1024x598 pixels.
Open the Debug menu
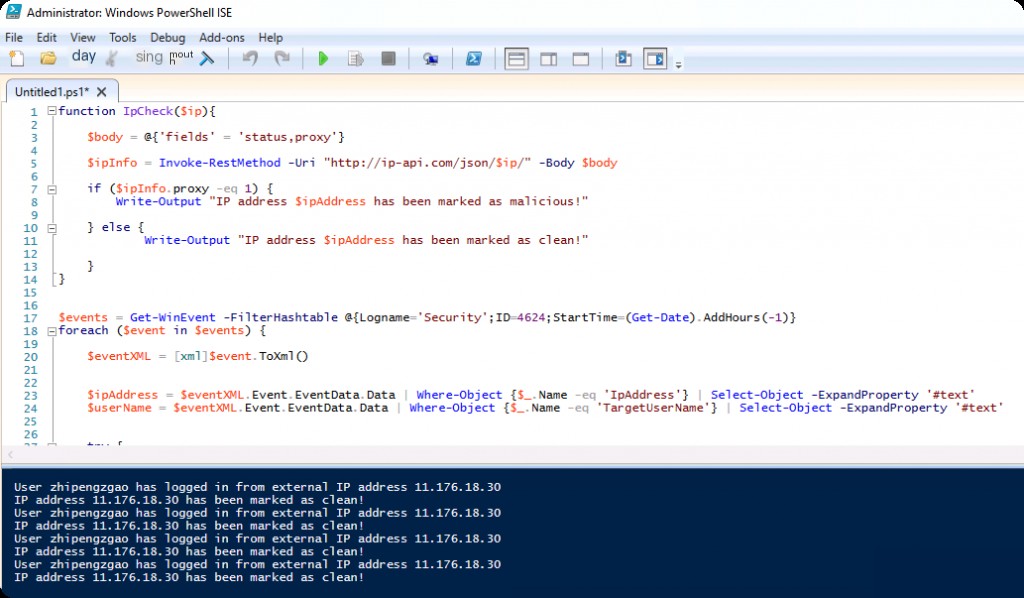click(168, 37)
